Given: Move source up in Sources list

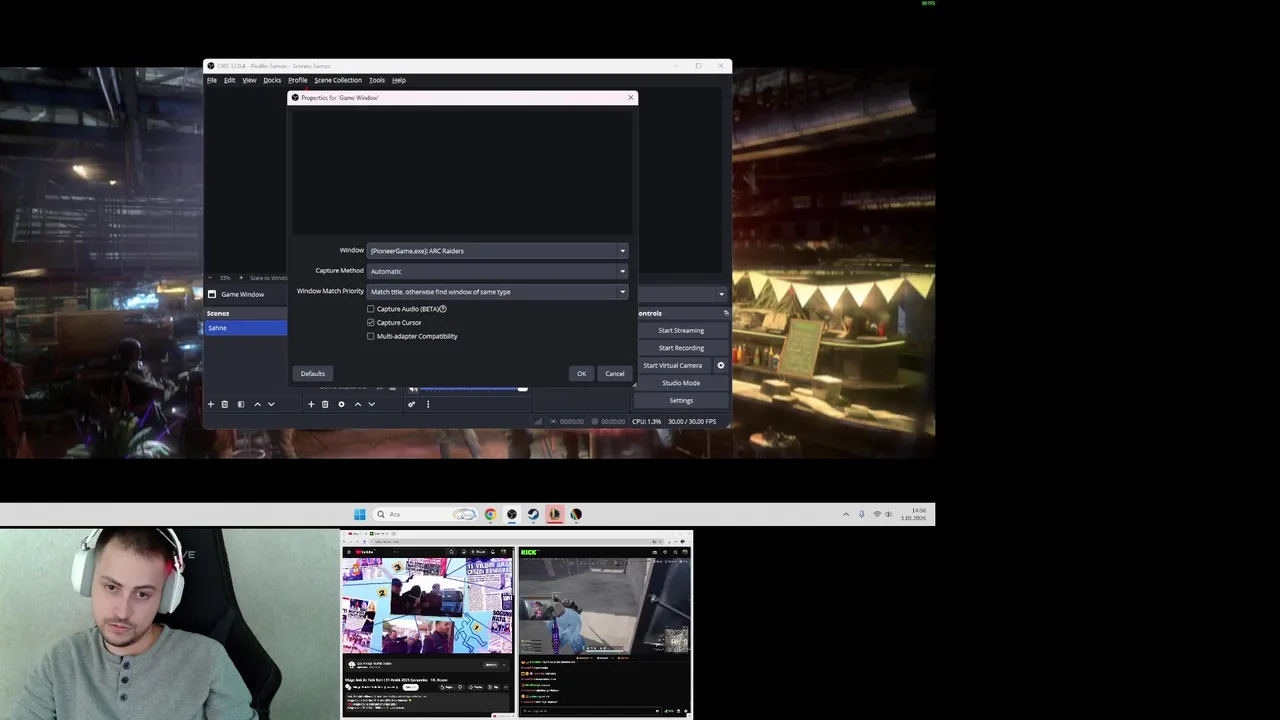Looking at the screenshot, I should pyautogui.click(x=358, y=404).
